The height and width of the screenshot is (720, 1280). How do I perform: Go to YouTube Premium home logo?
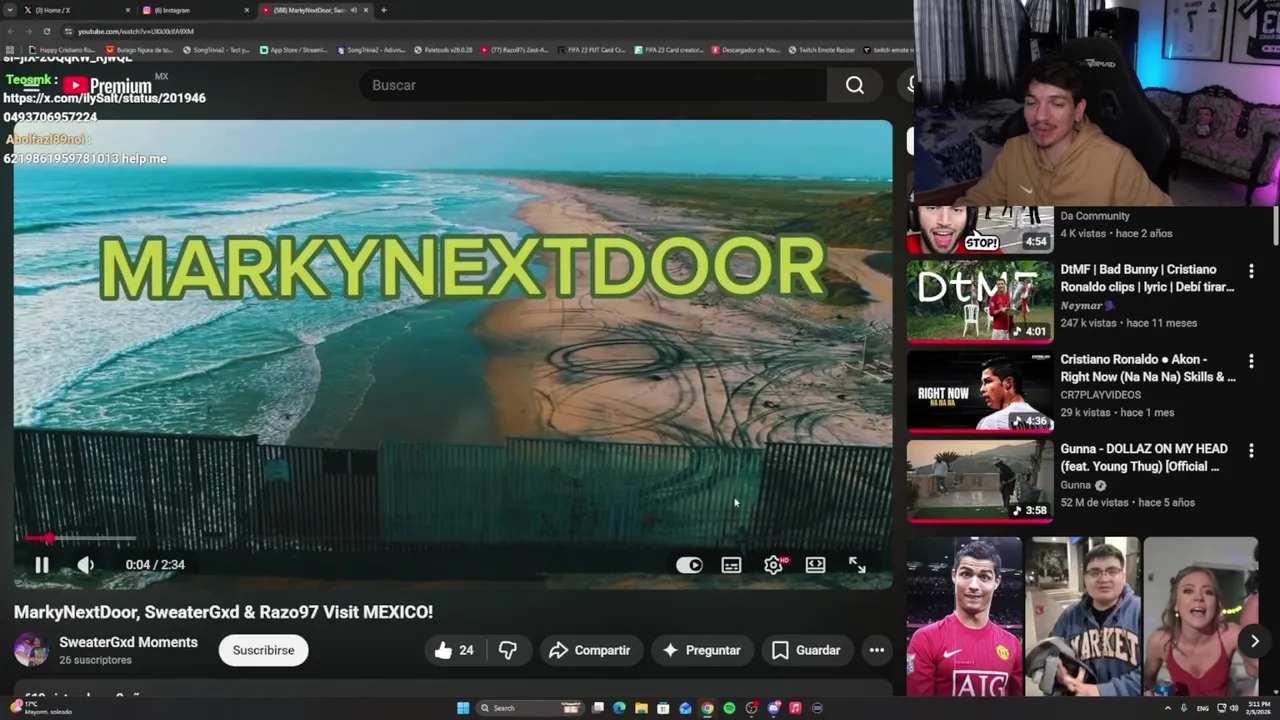coord(107,86)
